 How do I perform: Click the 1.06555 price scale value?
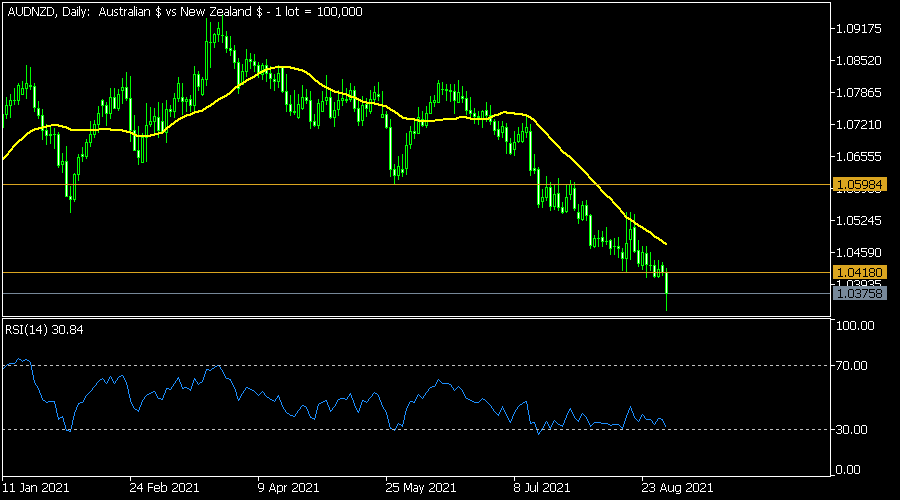click(x=859, y=157)
